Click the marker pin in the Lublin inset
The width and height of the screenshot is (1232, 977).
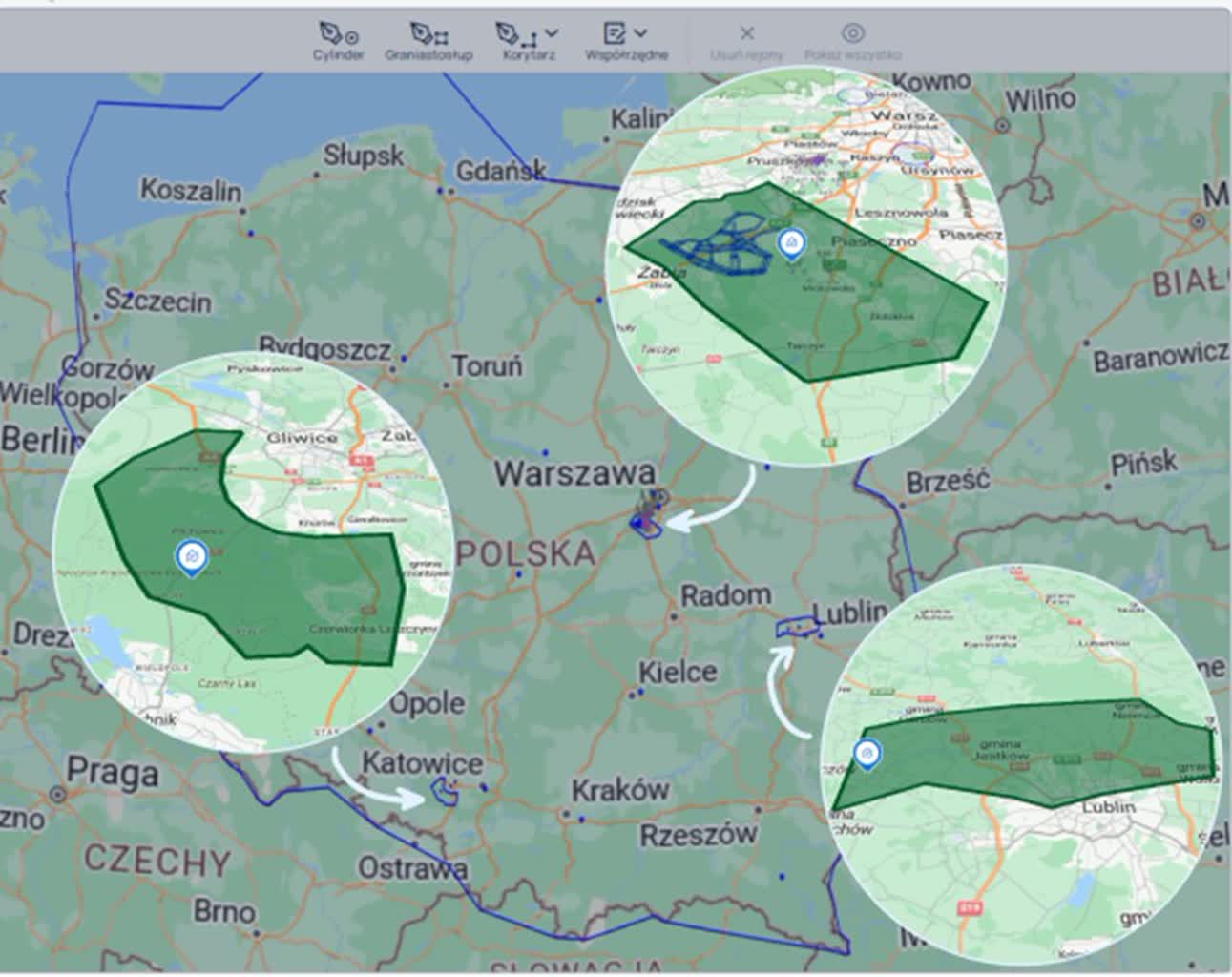pos(867,754)
